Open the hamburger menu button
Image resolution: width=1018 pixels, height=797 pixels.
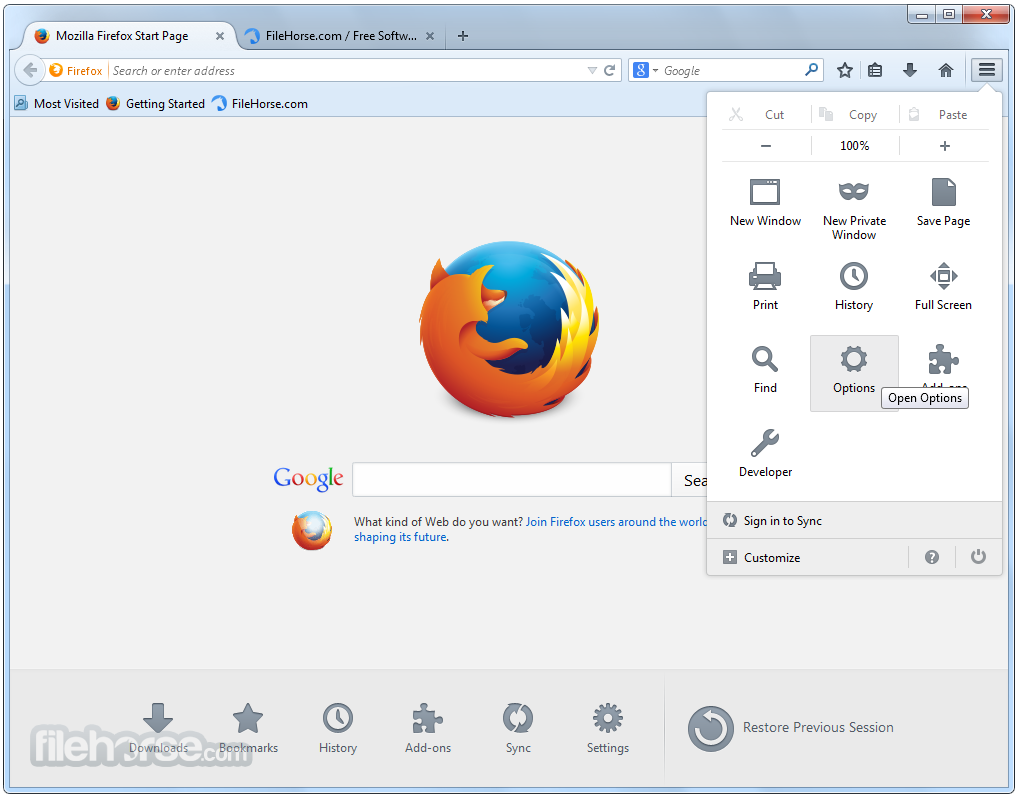(987, 70)
